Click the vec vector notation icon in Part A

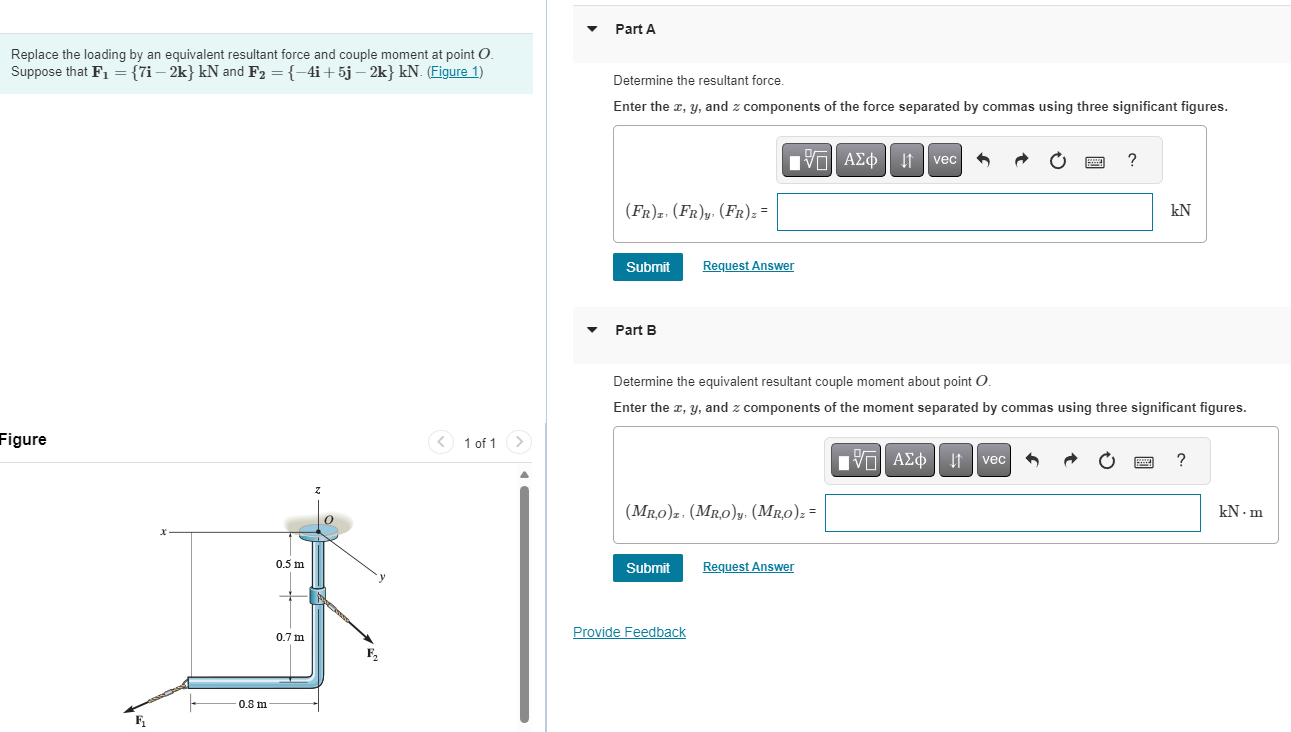pos(944,160)
